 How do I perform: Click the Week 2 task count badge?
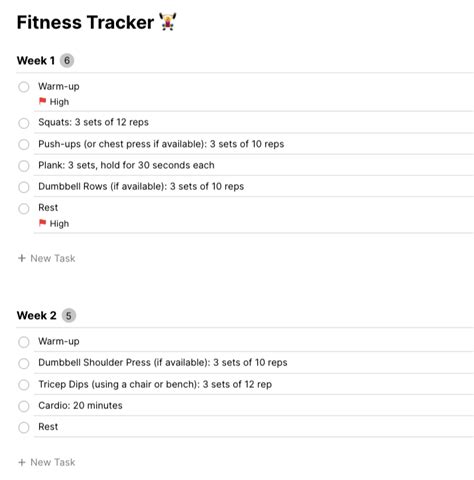click(69, 316)
